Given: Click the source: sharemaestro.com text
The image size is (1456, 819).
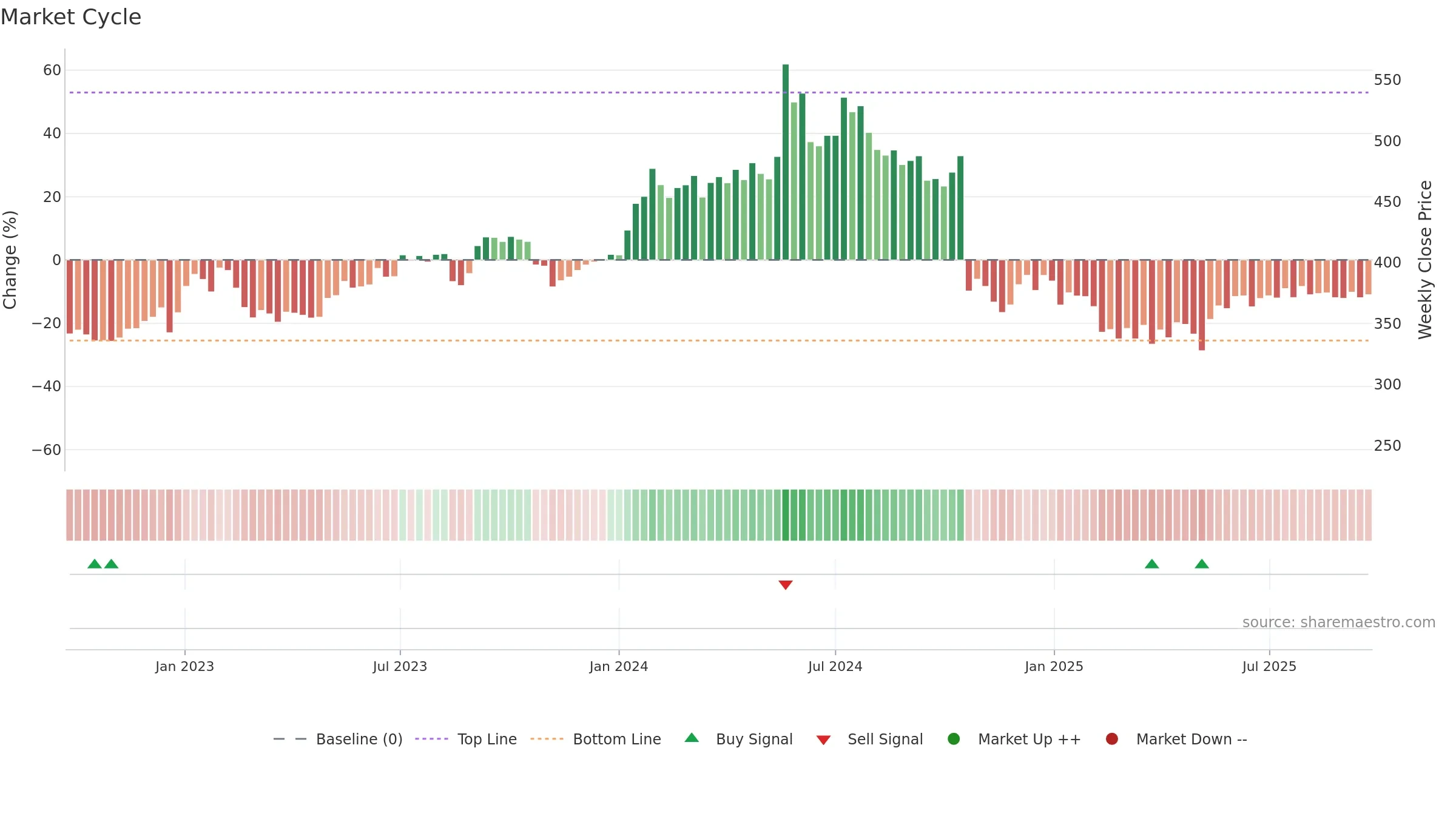Looking at the screenshot, I should click(1339, 622).
